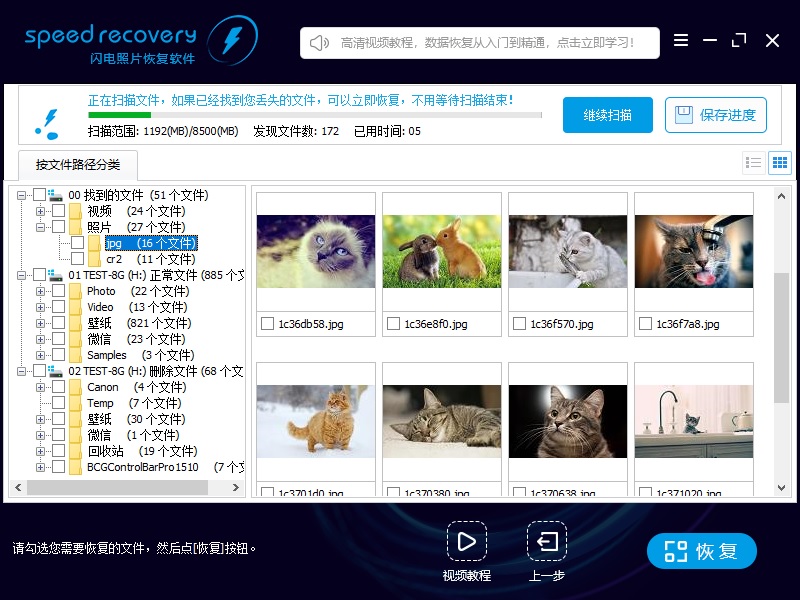Click the thumbnail panel scroll-down arrow
The height and width of the screenshot is (600, 800).
pos(781,488)
